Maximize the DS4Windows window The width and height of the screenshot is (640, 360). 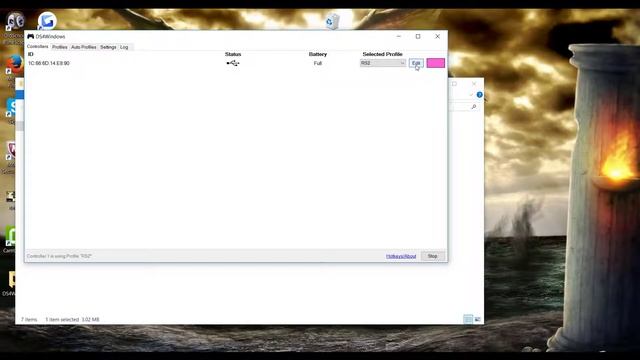418,36
